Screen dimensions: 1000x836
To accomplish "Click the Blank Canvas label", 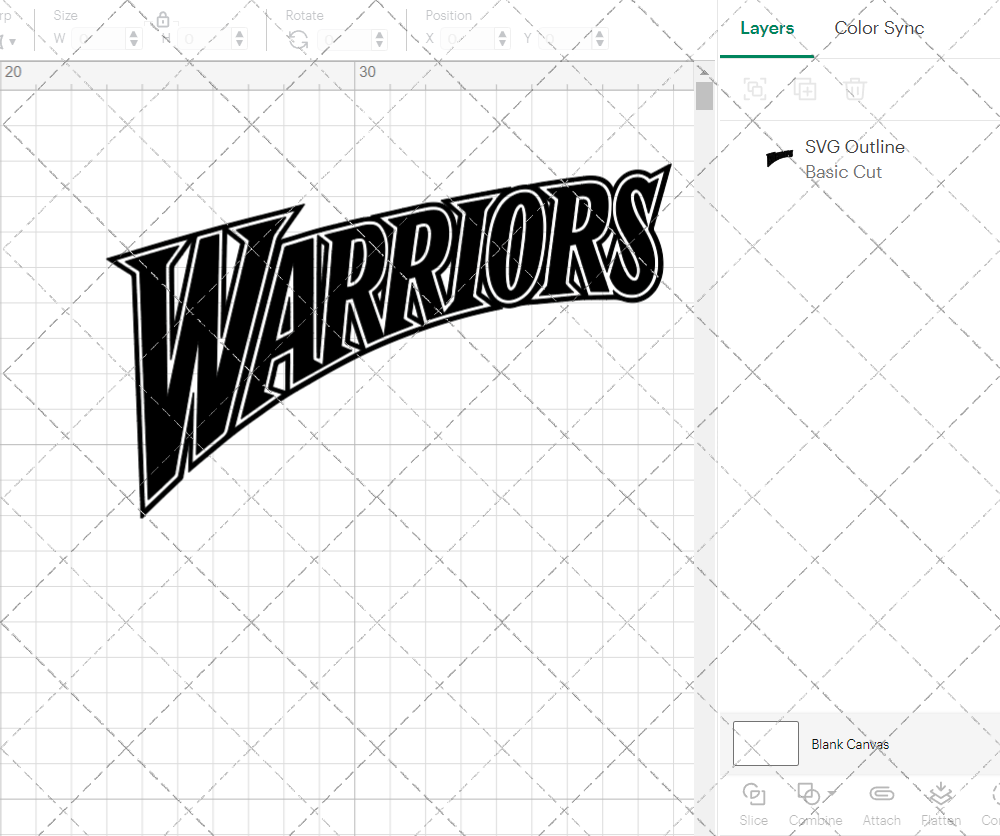I will 851,744.
